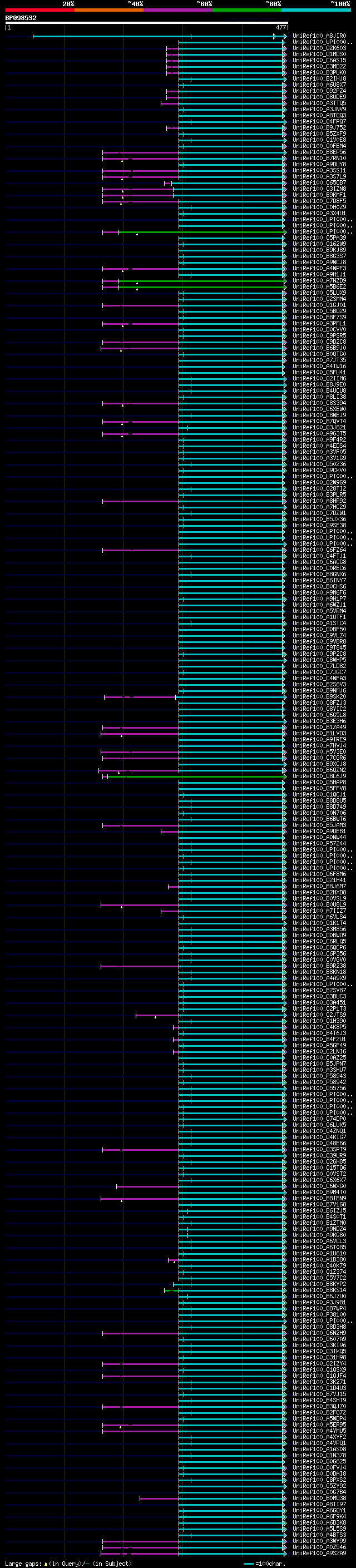Click hit label UniRef100_A4WPF3
The width and height of the screenshot is (356, 1568).
319,269
